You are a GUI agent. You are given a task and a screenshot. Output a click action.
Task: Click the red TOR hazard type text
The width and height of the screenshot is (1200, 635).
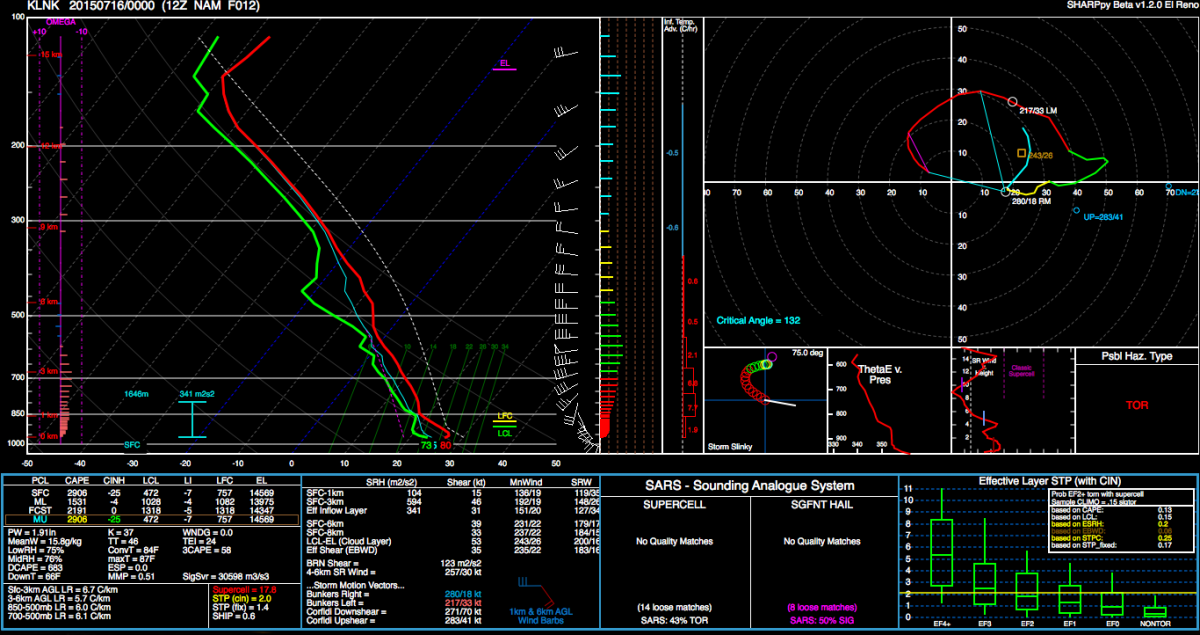[1136, 407]
